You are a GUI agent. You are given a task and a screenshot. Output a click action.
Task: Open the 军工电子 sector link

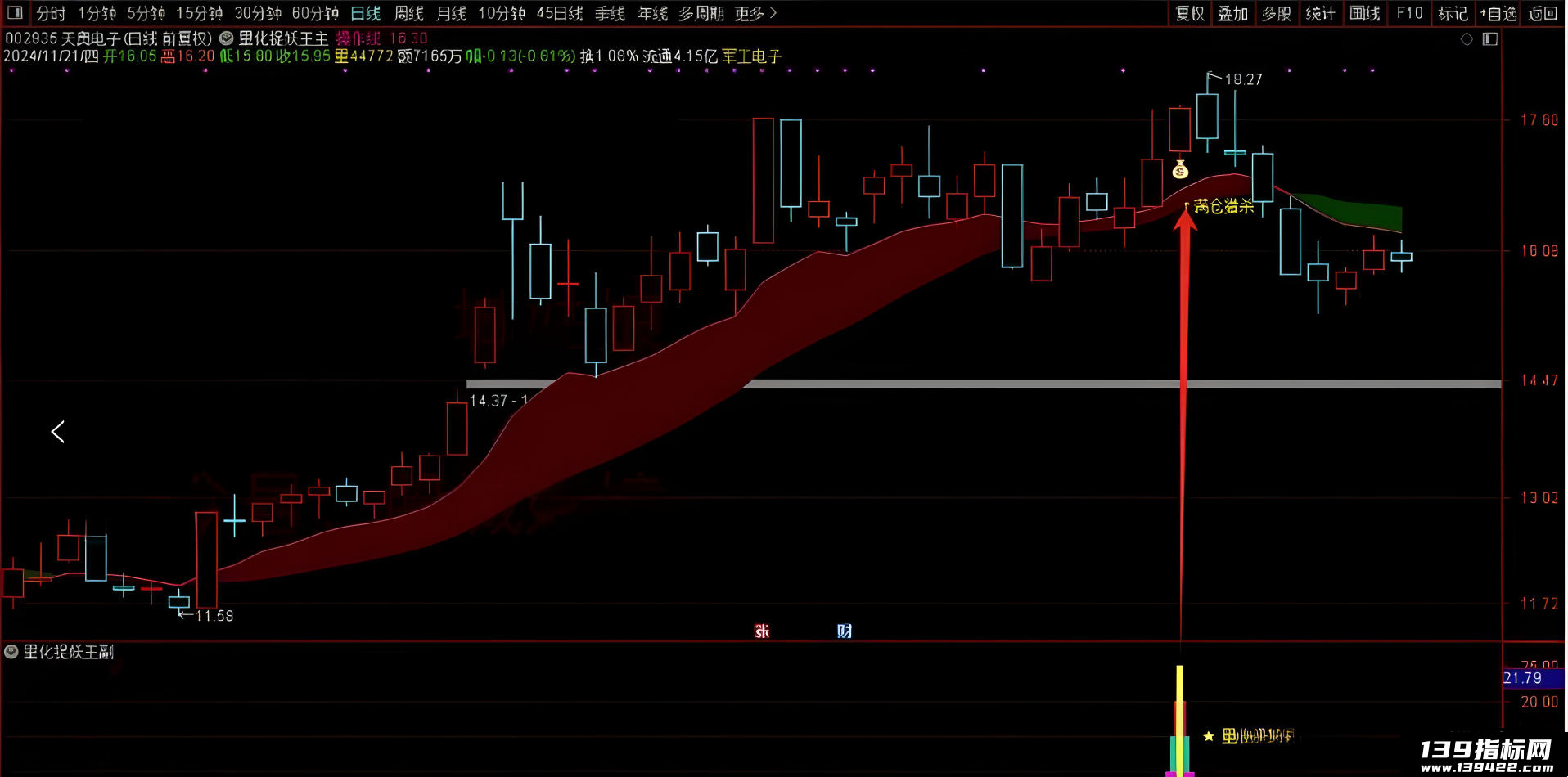pyautogui.click(x=751, y=56)
